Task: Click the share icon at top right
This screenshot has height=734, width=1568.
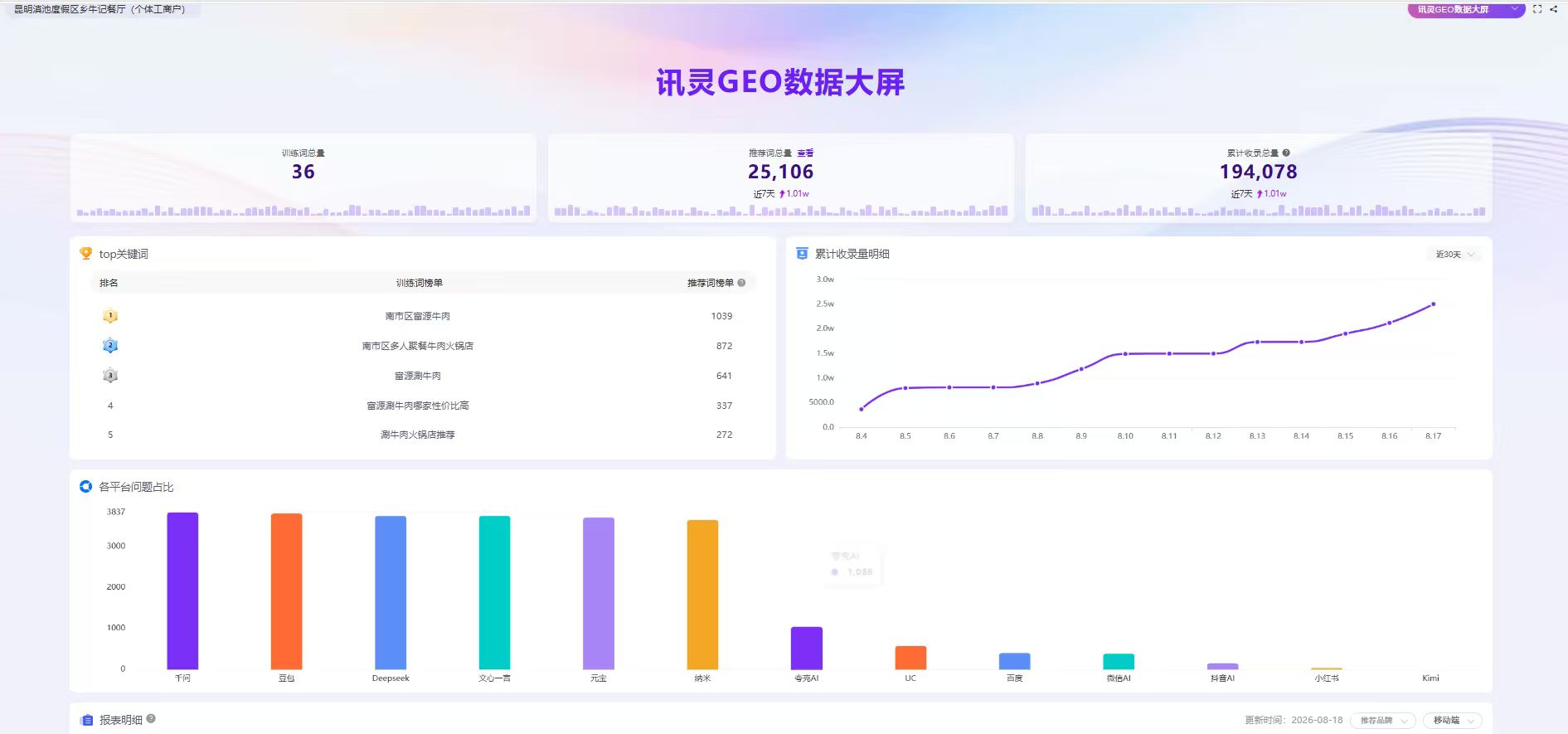Action: point(1553,9)
